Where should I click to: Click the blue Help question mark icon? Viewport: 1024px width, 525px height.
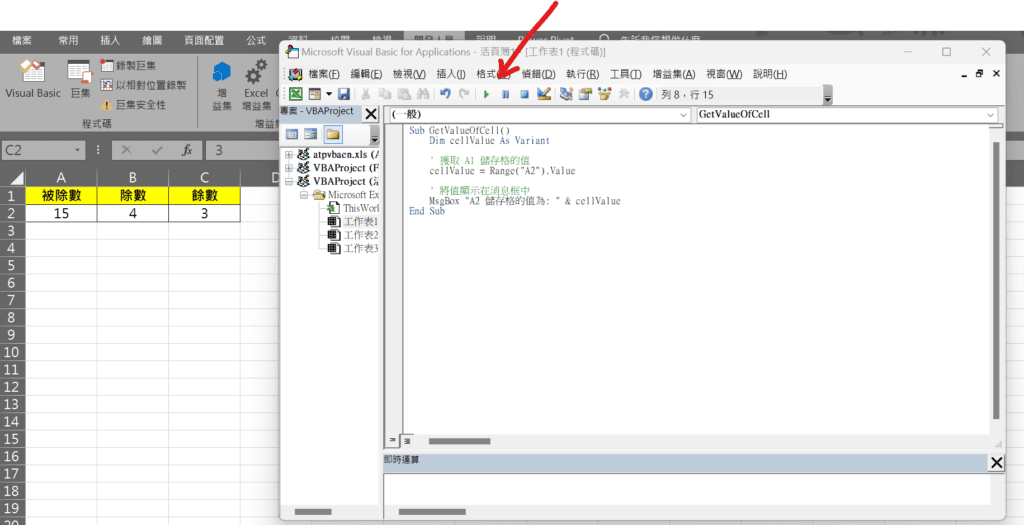pyautogui.click(x=646, y=94)
